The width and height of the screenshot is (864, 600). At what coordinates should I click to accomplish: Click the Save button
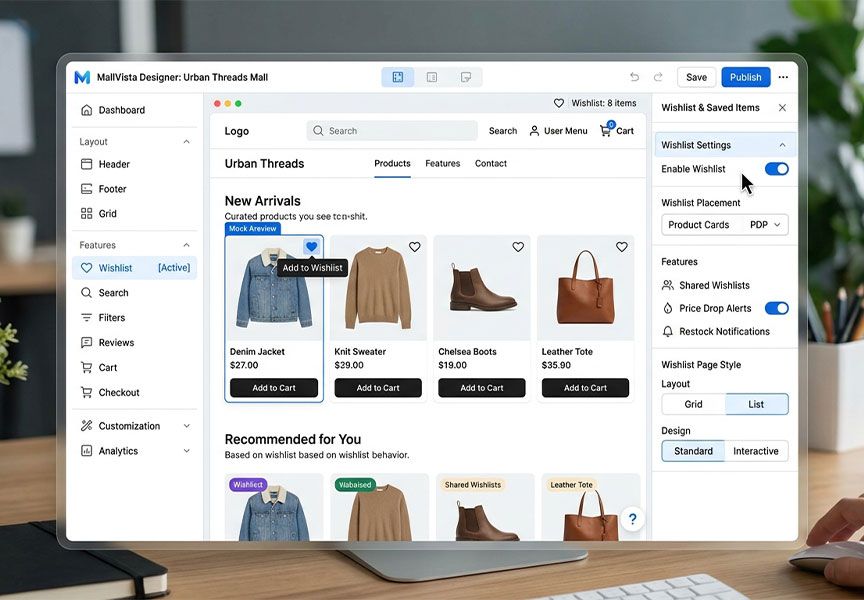click(x=696, y=77)
